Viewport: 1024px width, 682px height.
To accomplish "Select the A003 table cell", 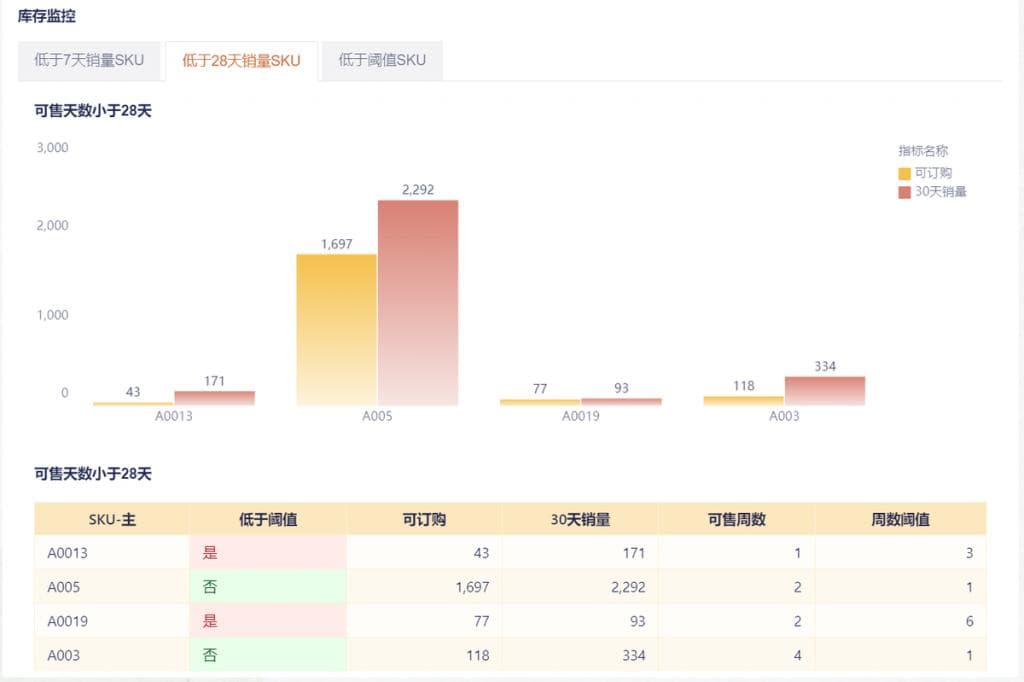I will tap(112, 655).
